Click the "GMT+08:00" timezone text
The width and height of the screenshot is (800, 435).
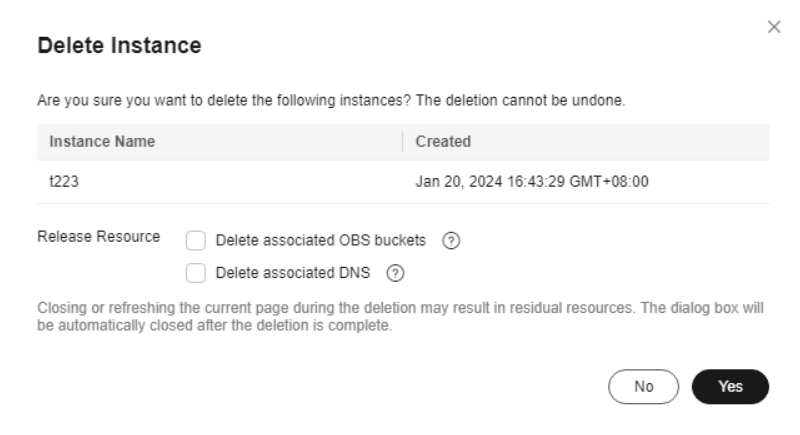pyautogui.click(x=609, y=182)
